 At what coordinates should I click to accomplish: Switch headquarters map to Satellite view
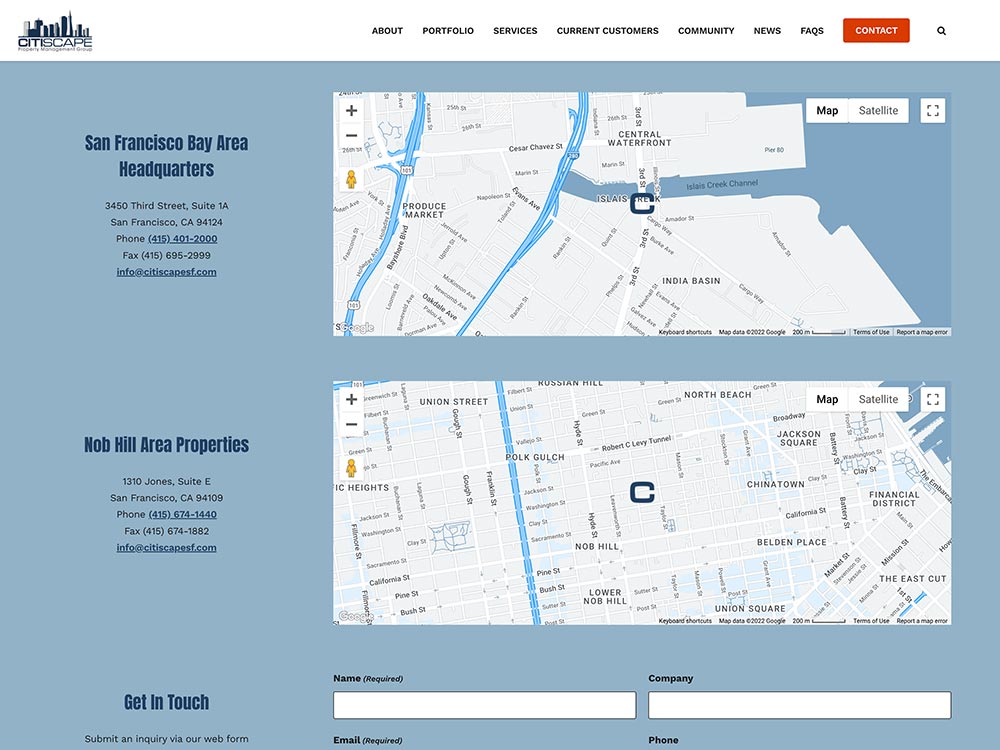[878, 110]
